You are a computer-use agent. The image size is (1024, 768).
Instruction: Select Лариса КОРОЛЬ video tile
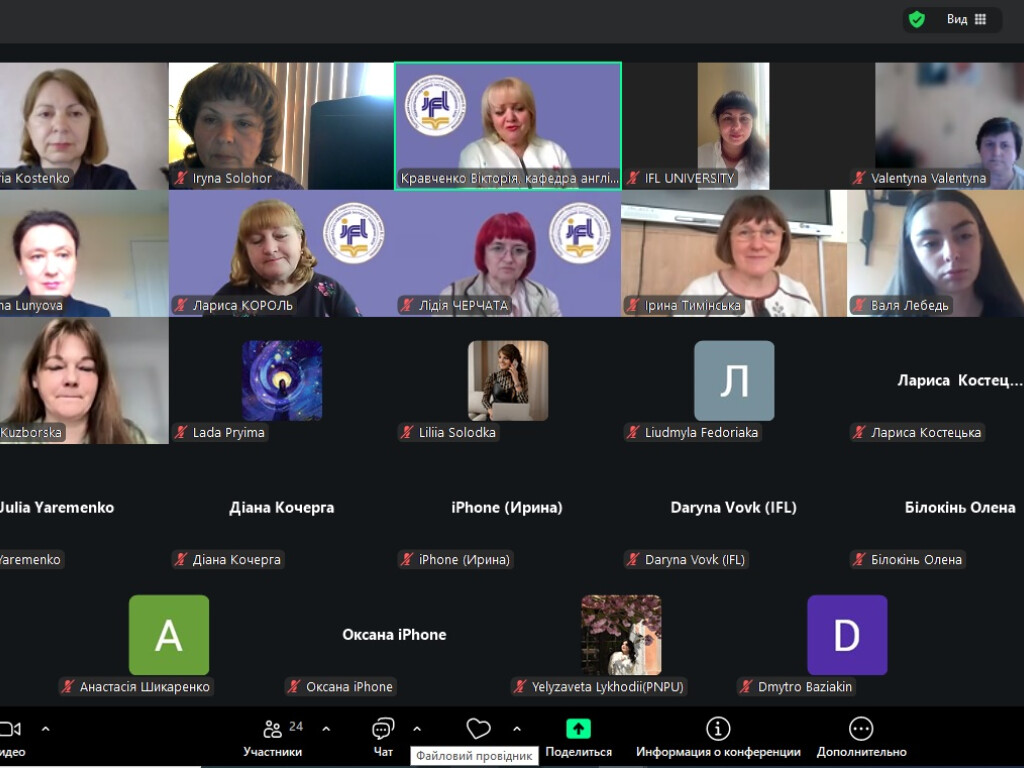click(281, 253)
